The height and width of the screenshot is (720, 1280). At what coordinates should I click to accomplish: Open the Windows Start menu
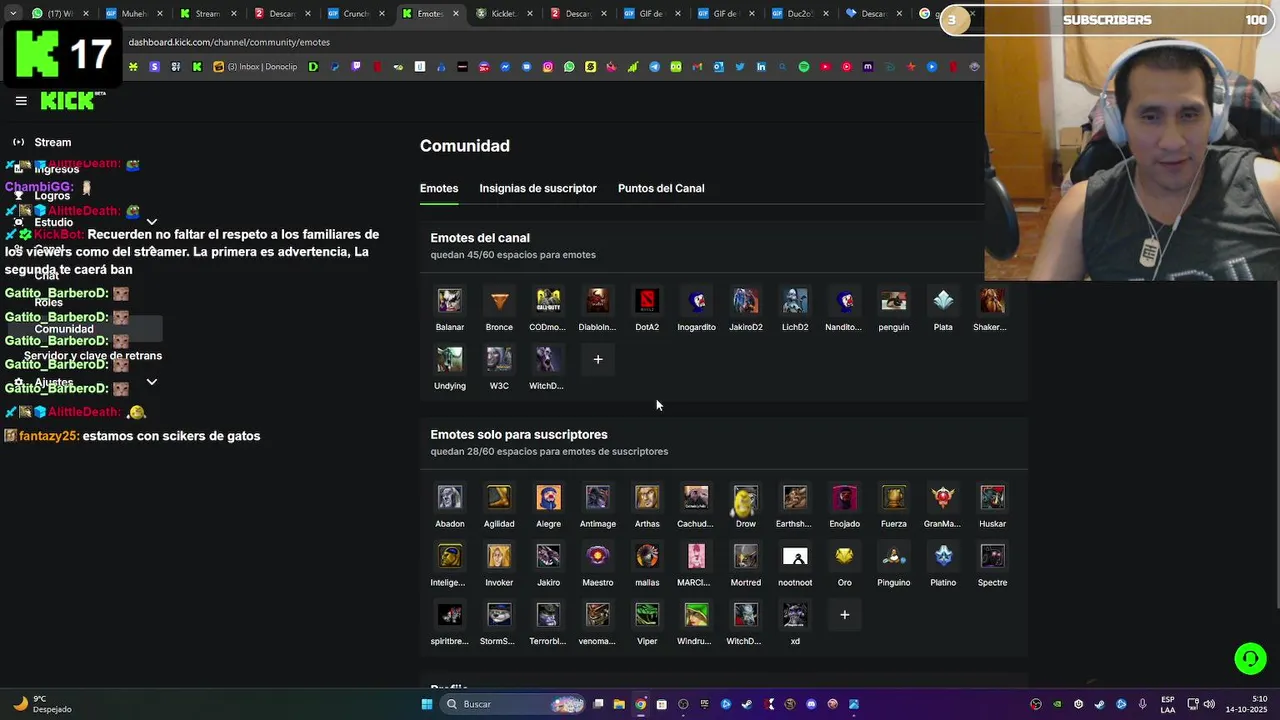[427, 704]
